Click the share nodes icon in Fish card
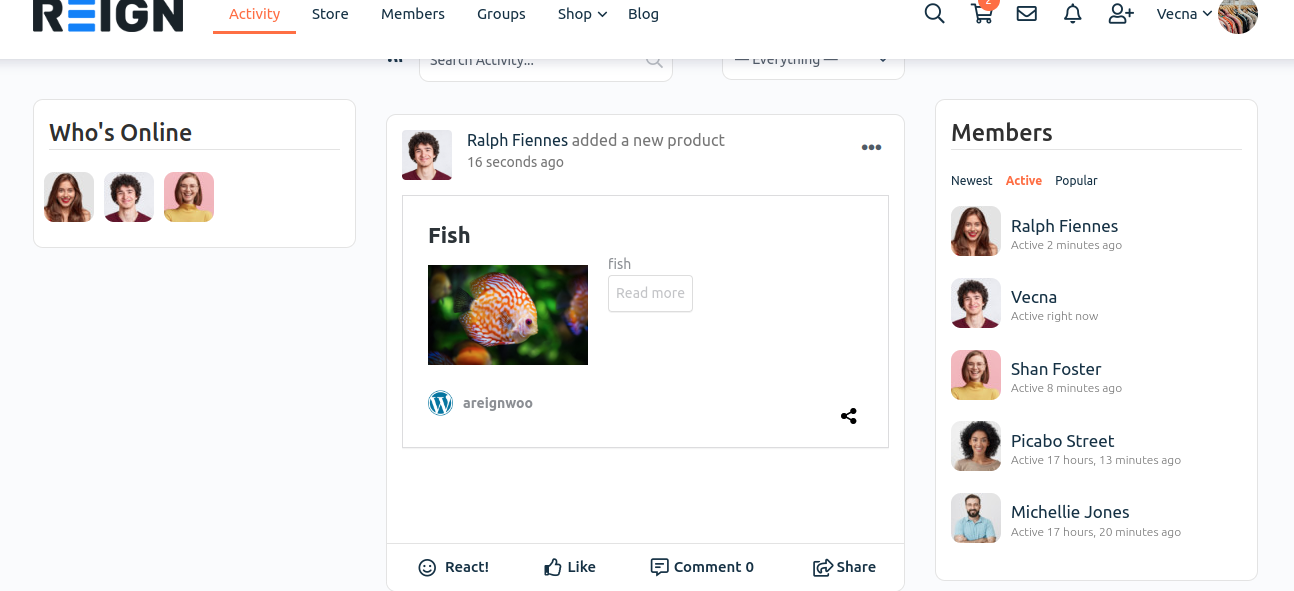The width and height of the screenshot is (1294, 591). pyautogui.click(x=849, y=416)
